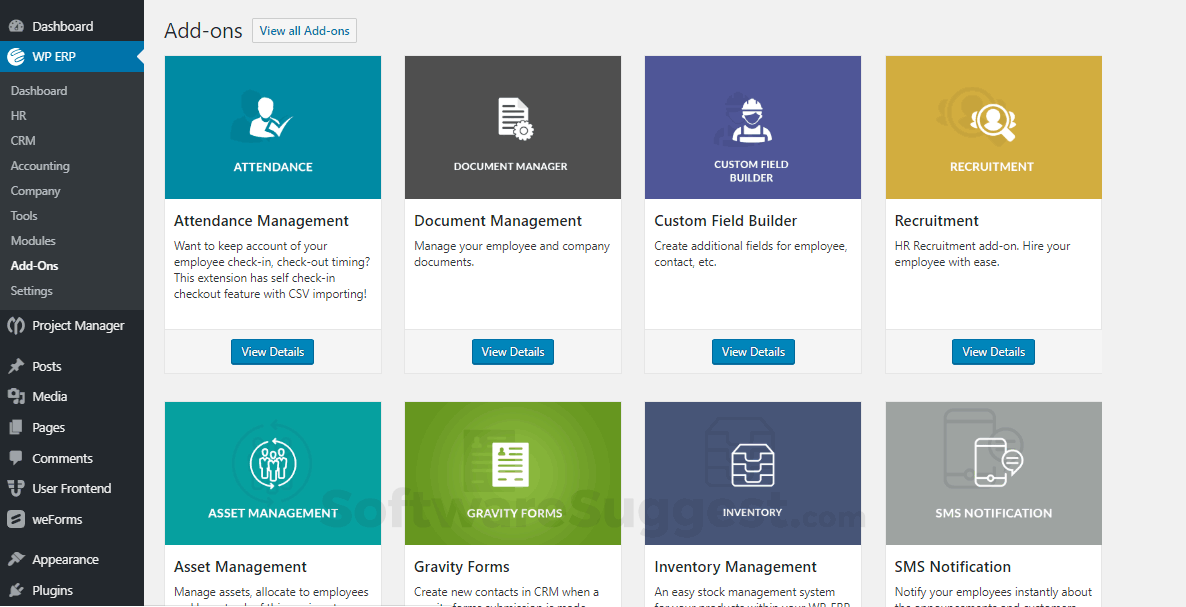Click the Custom Field Builder worker icon

[752, 120]
